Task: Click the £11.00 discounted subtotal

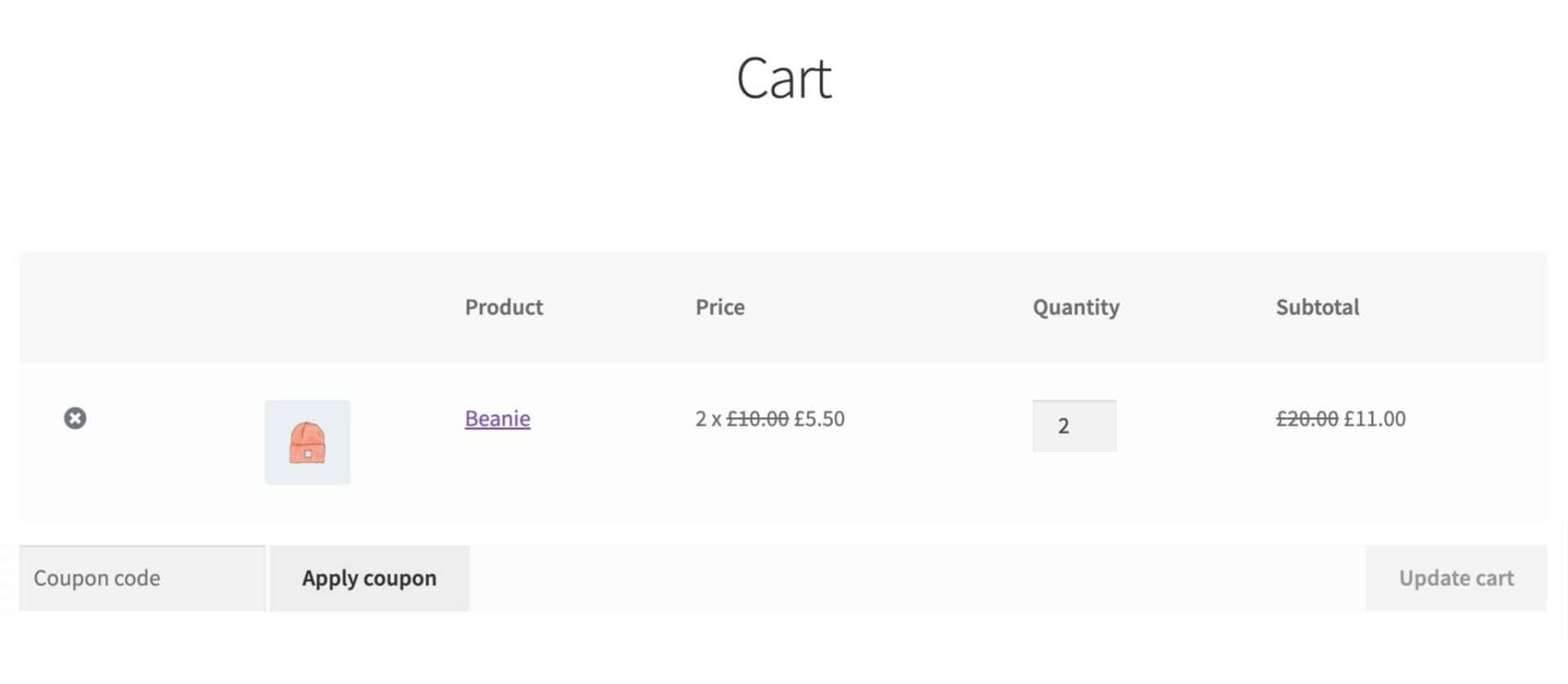Action: coord(1374,418)
